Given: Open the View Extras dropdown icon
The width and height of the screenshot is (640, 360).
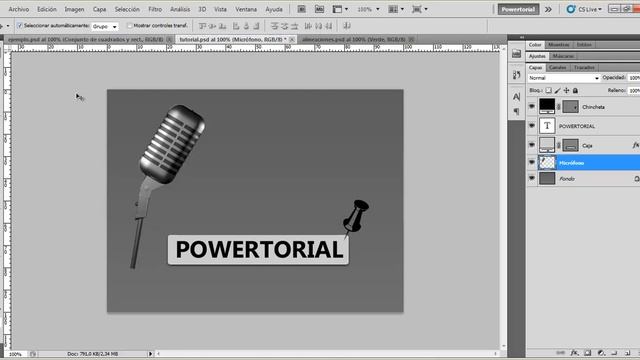Looking at the screenshot, I should [x=340, y=9].
